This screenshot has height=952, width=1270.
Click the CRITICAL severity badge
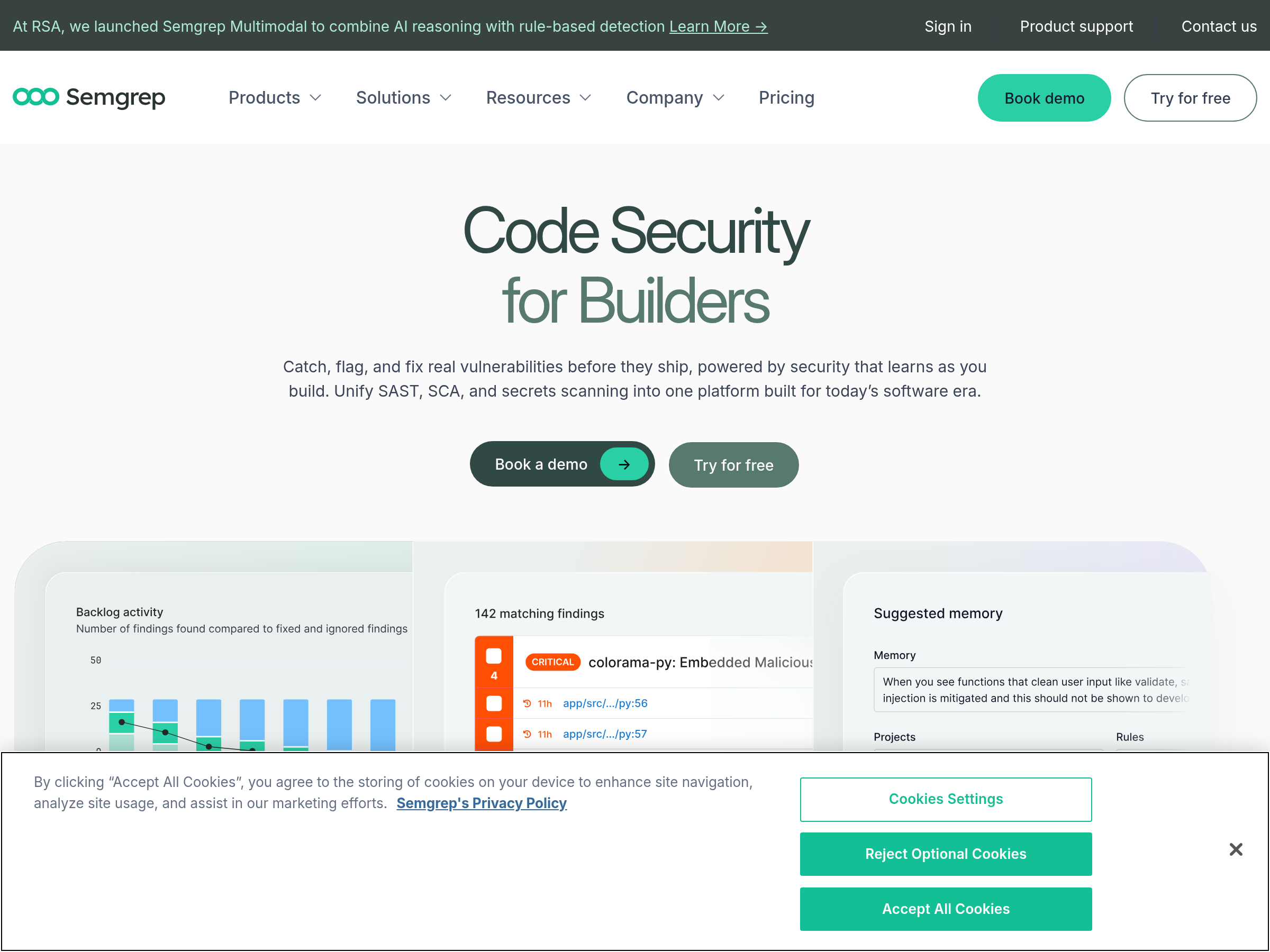552,662
